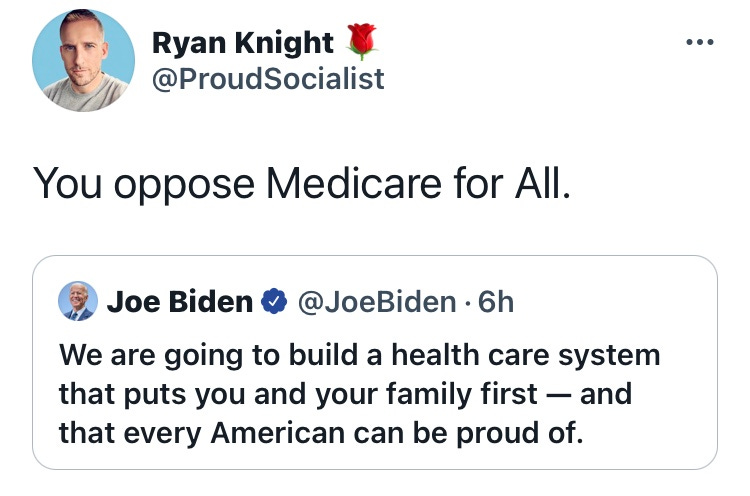The height and width of the screenshot is (496, 750).
Task: Click the word "American" in the quoted tweet
Action: click(x=277, y=433)
